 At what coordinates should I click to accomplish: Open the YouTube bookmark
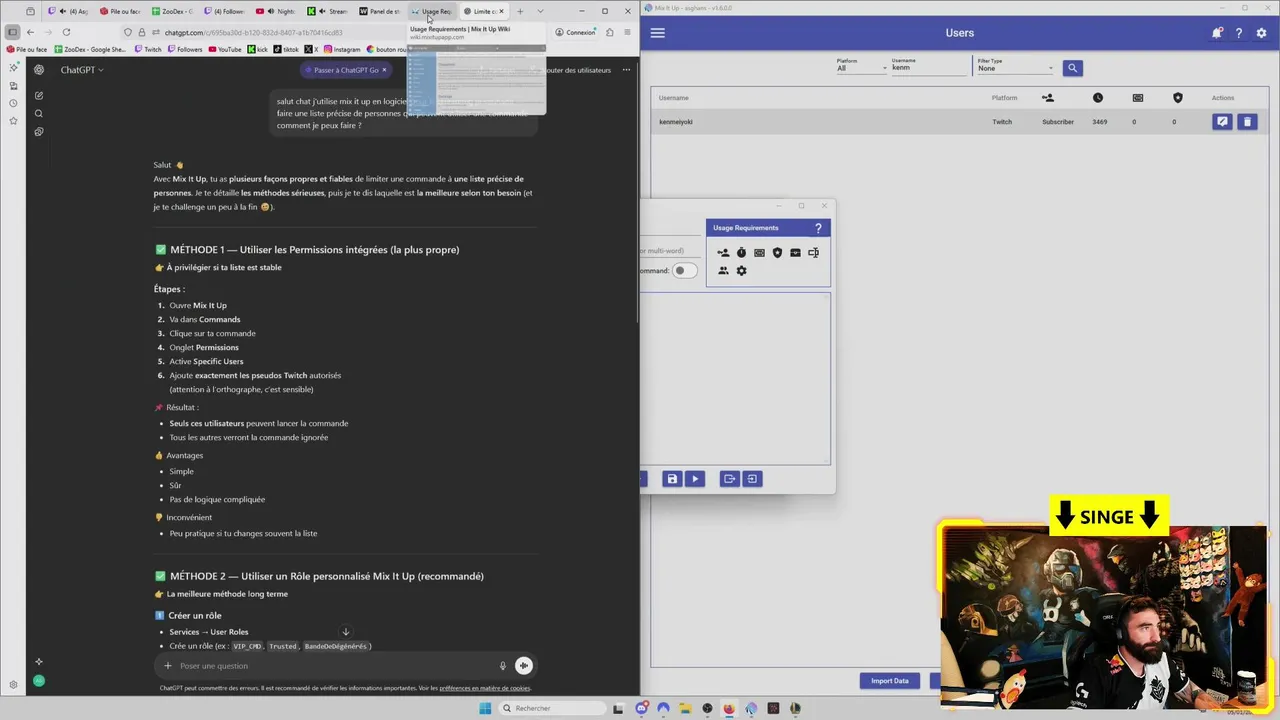click(224, 49)
